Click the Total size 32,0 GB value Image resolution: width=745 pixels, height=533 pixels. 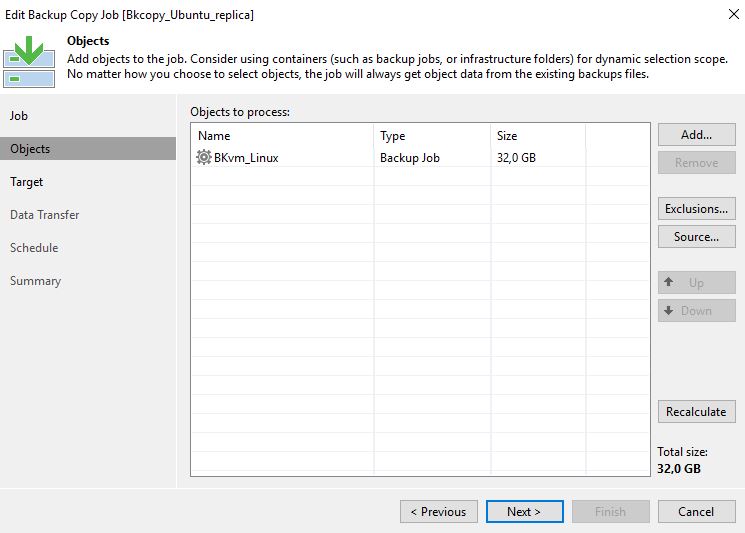[678, 469]
